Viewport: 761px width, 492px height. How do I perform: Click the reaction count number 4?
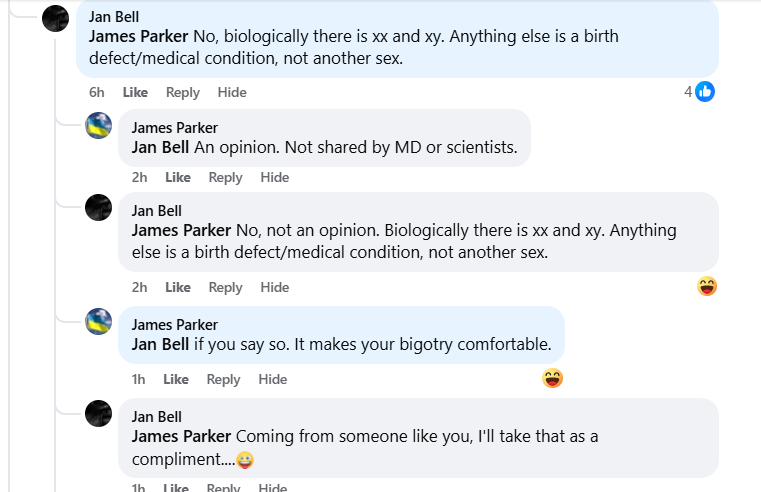688,92
